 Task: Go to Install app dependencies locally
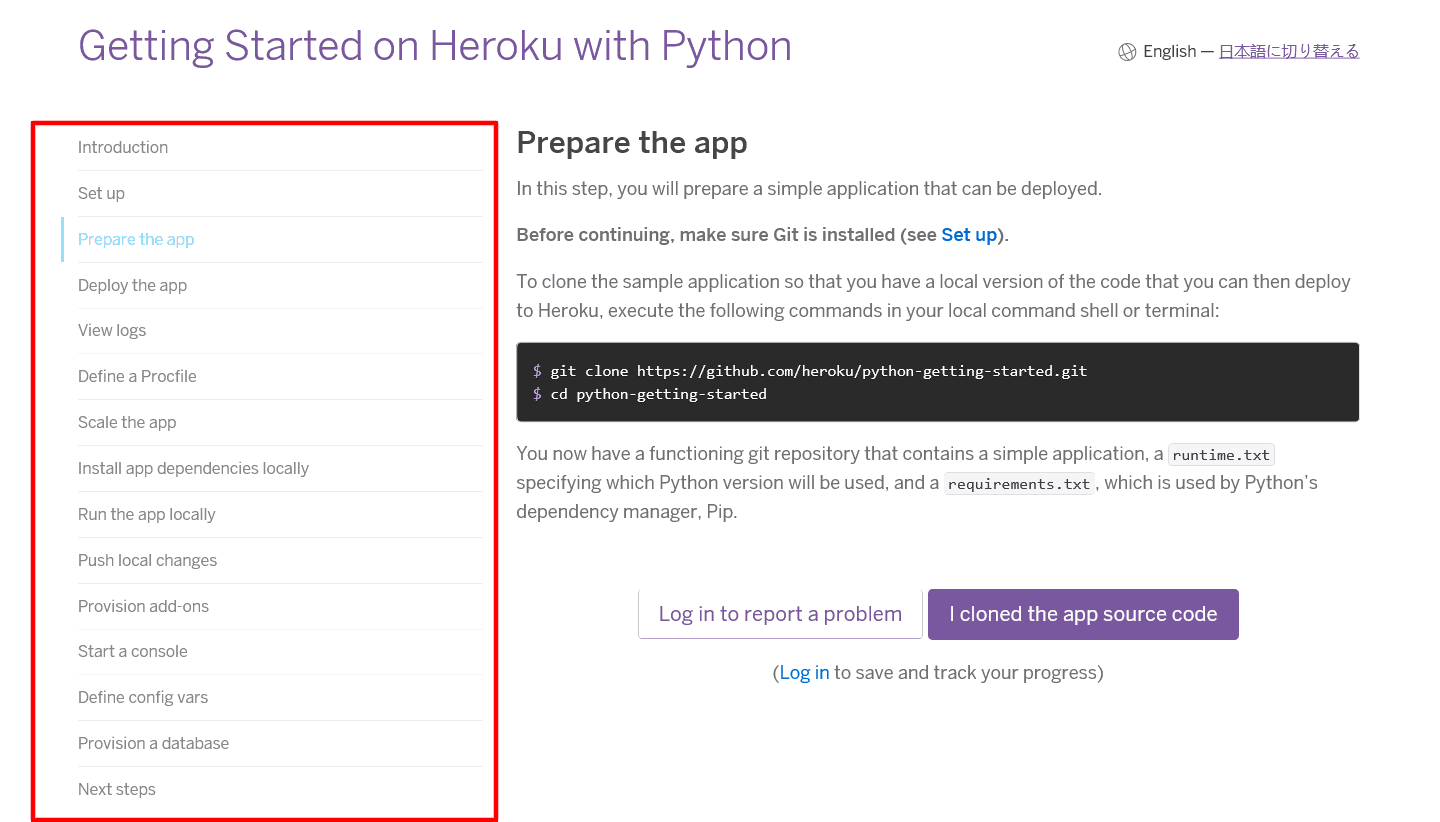tap(193, 468)
